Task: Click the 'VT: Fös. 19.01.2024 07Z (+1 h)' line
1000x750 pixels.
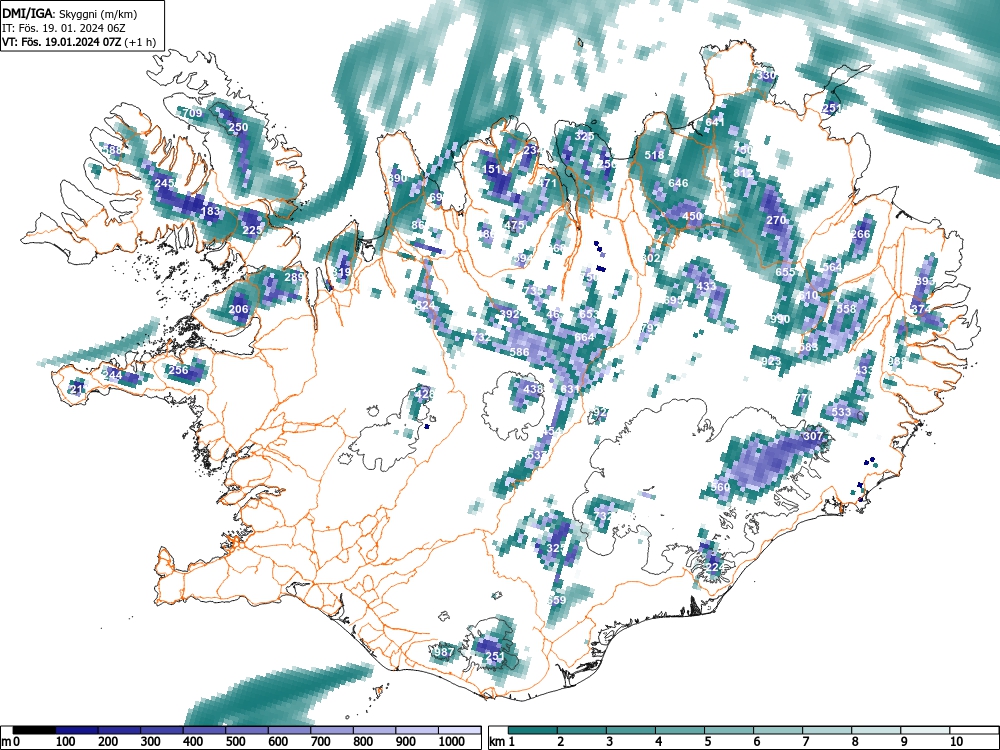Action: tap(79, 43)
